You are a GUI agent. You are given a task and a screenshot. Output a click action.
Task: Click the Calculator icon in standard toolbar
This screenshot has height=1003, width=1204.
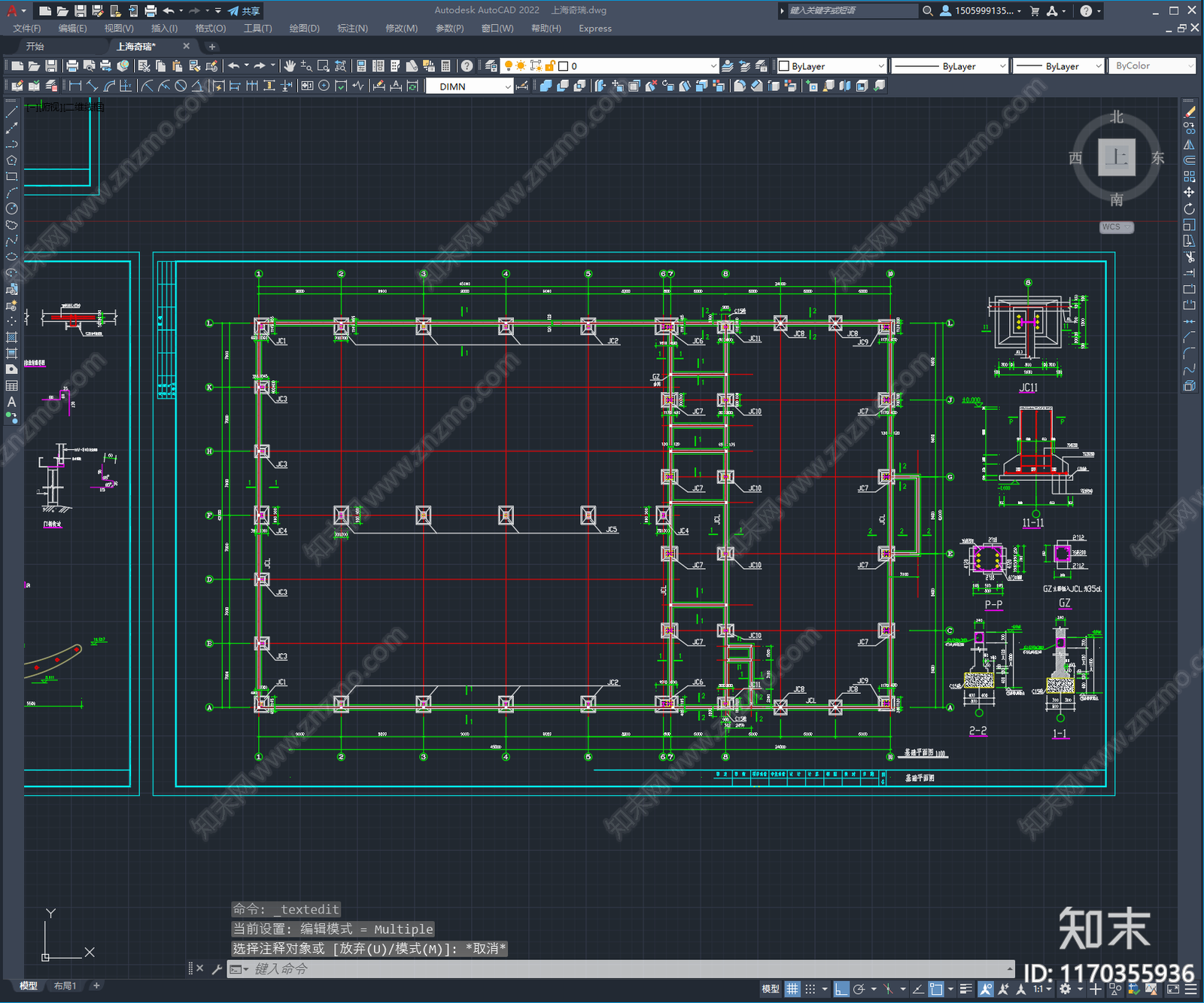445,66
